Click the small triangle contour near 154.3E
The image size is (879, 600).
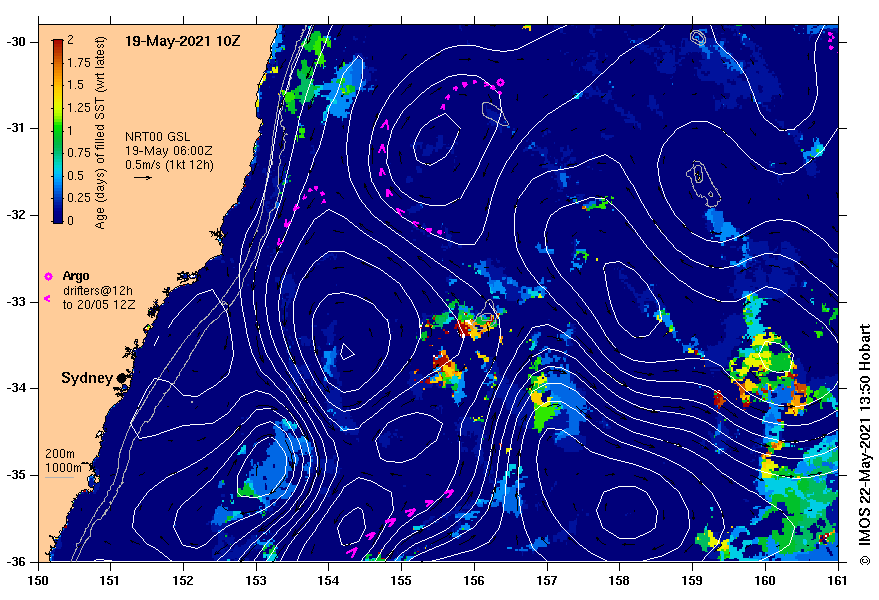click(x=347, y=352)
